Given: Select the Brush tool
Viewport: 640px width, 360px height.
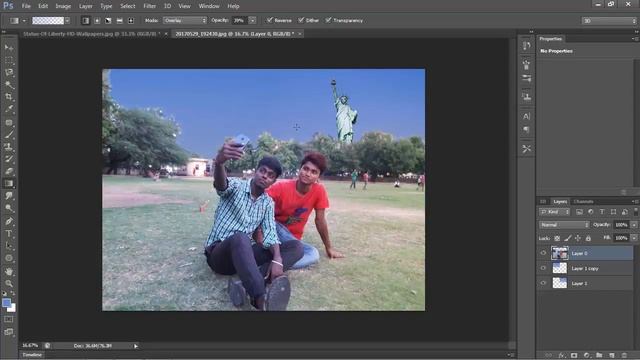Looking at the screenshot, I should [x=9, y=134].
